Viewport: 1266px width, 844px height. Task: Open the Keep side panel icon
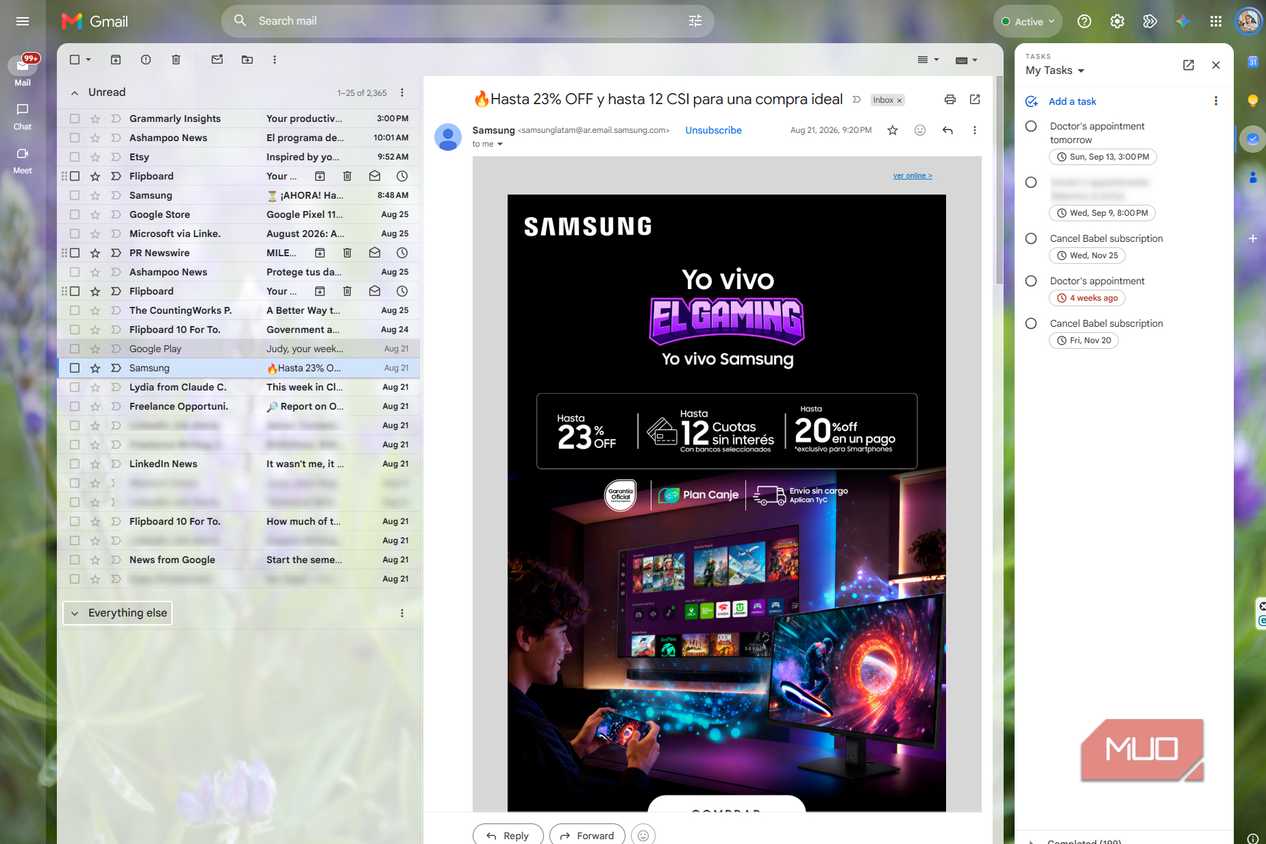(x=1253, y=100)
